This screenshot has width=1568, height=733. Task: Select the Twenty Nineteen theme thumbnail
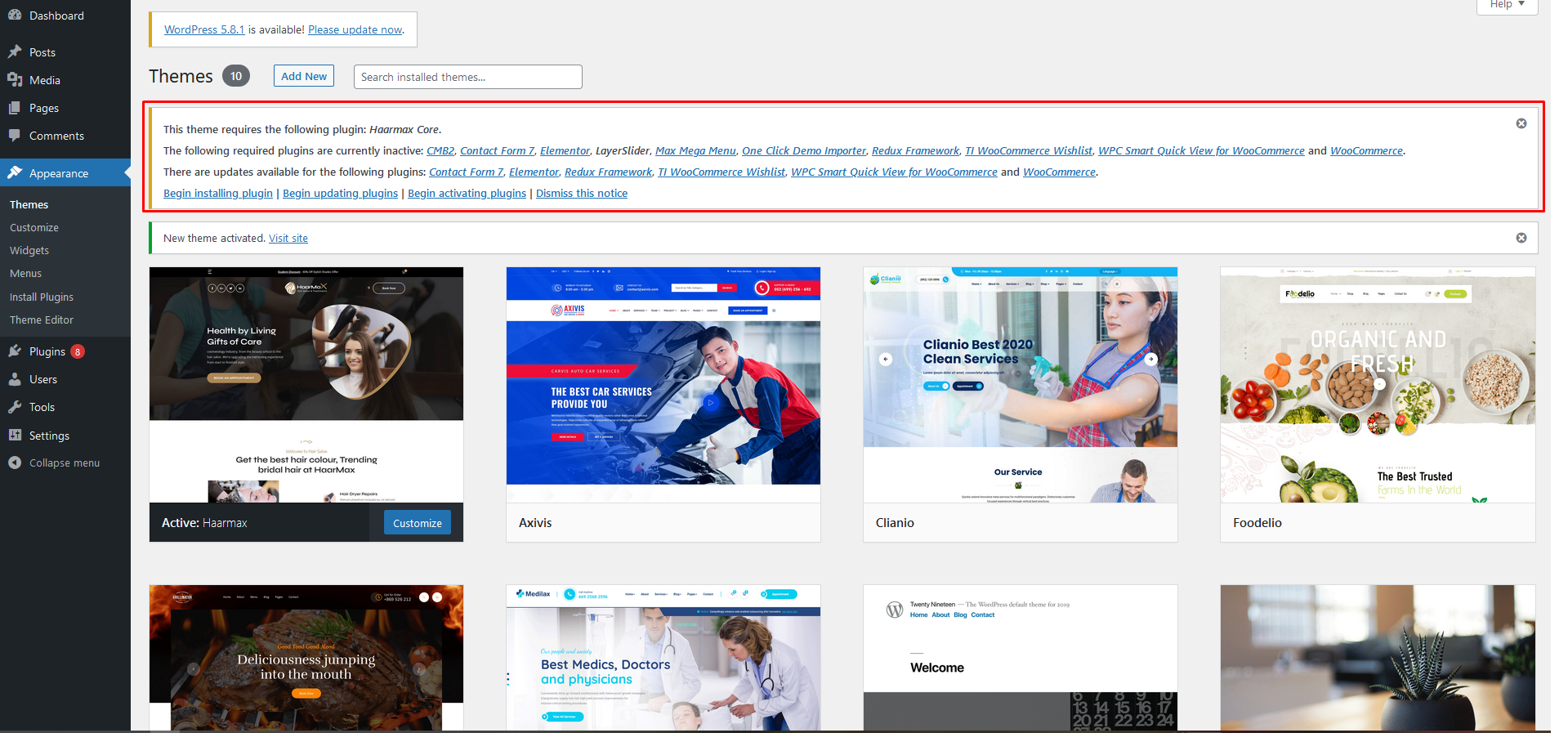click(x=1021, y=658)
